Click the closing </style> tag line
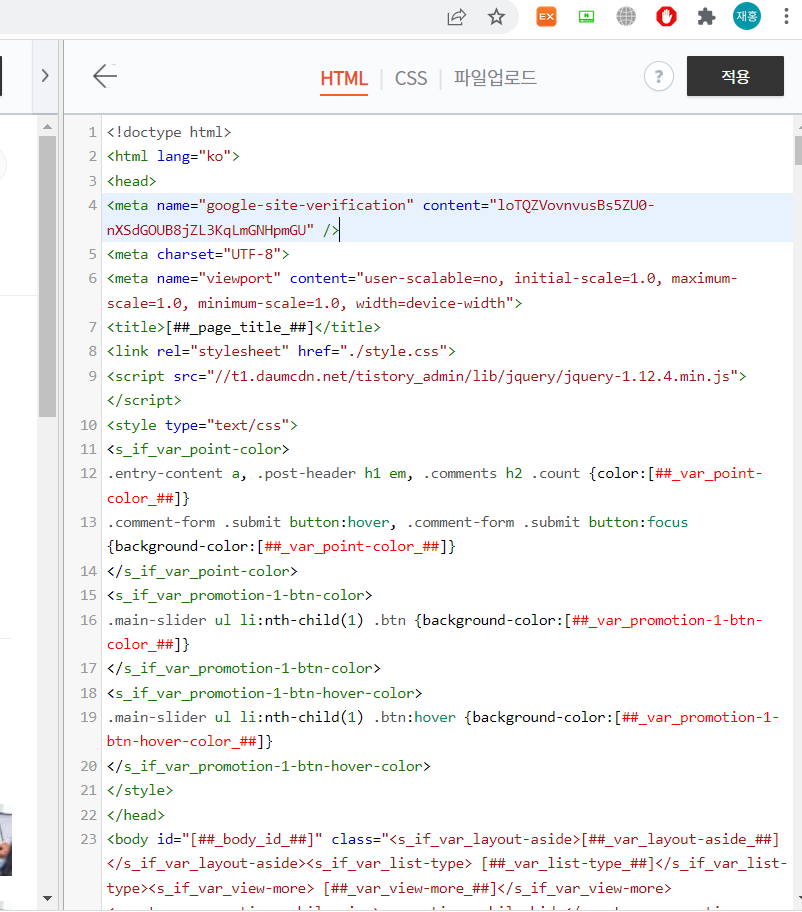Viewport: 802px width, 912px height. (x=140, y=790)
